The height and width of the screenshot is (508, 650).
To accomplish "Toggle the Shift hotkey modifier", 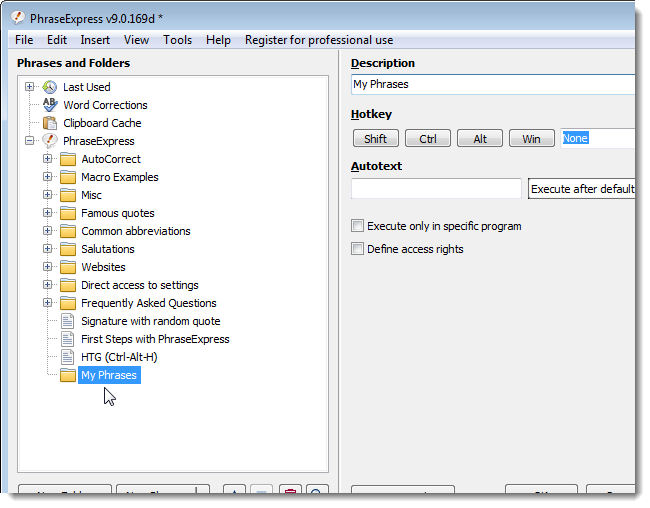I will (376, 138).
